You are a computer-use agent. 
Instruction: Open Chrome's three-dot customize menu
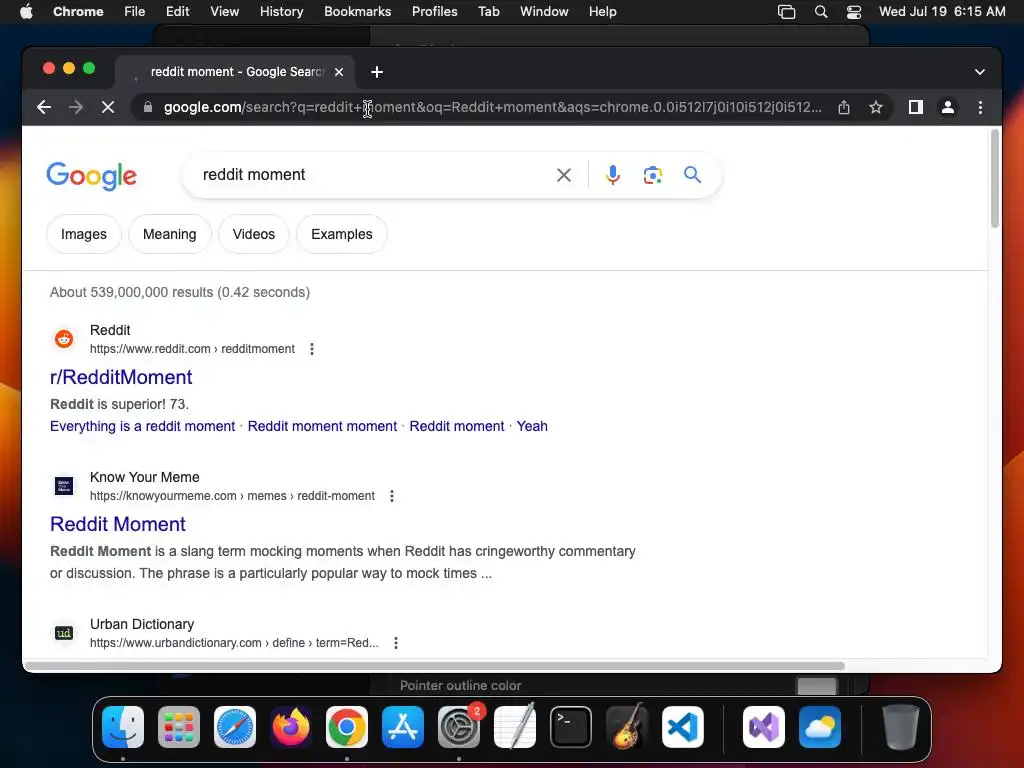tap(980, 107)
